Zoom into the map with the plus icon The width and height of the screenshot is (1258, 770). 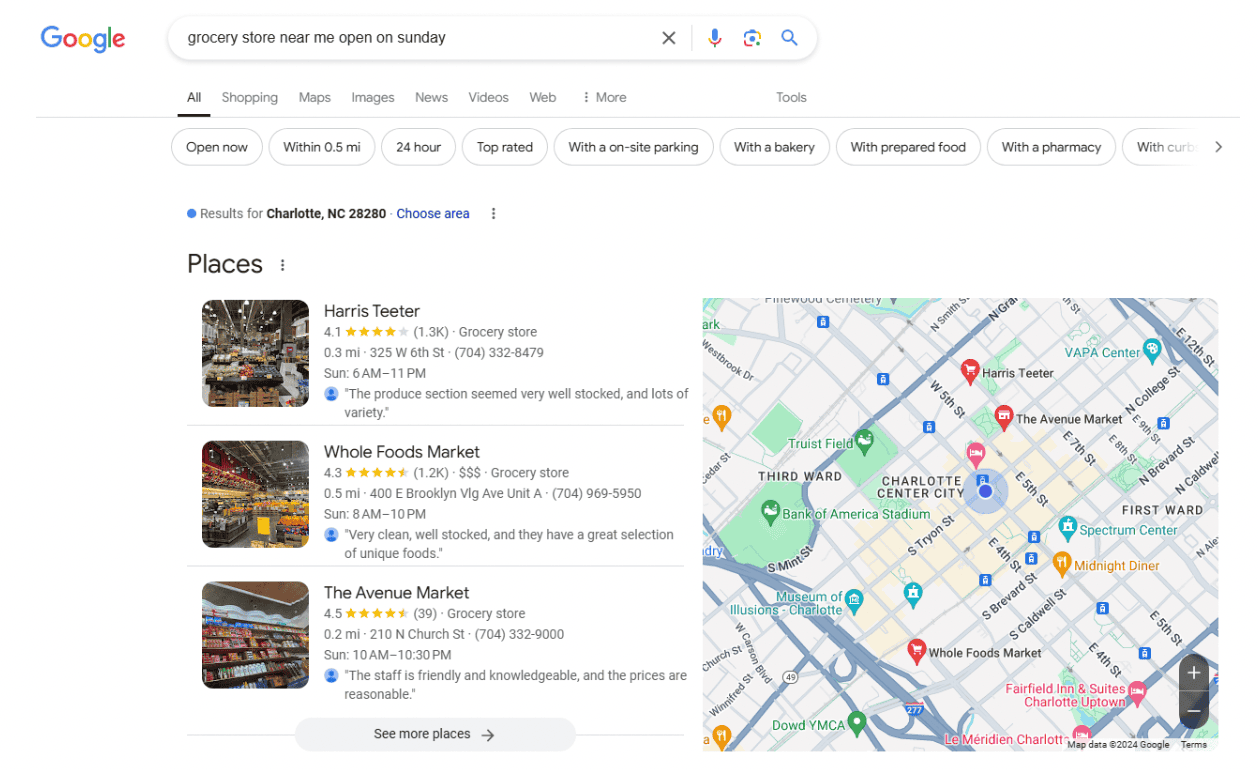tap(1194, 673)
